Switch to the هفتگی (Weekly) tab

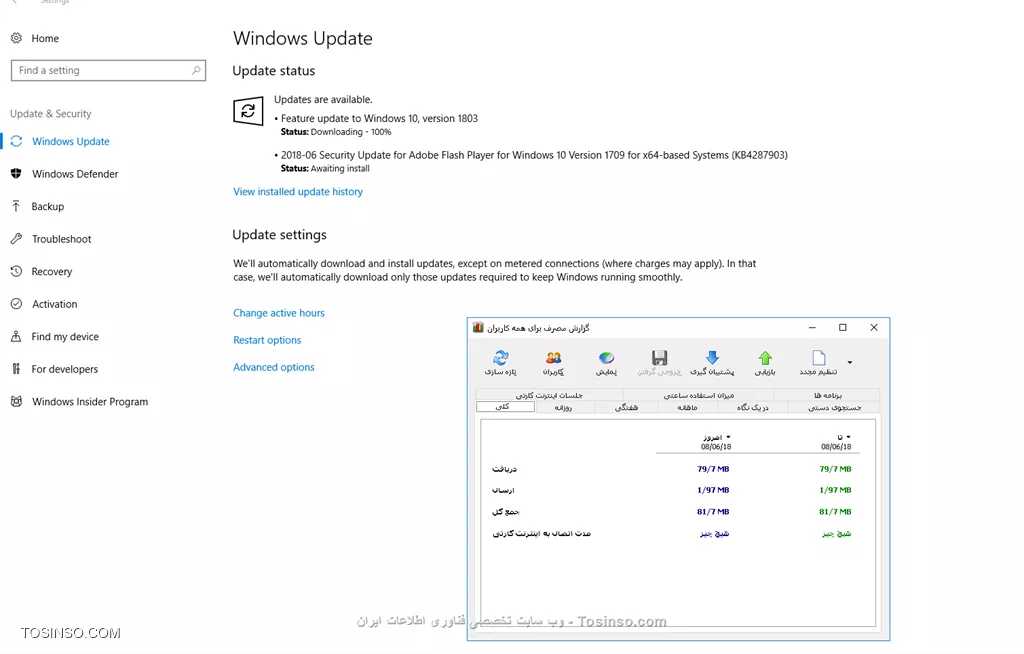tap(626, 407)
